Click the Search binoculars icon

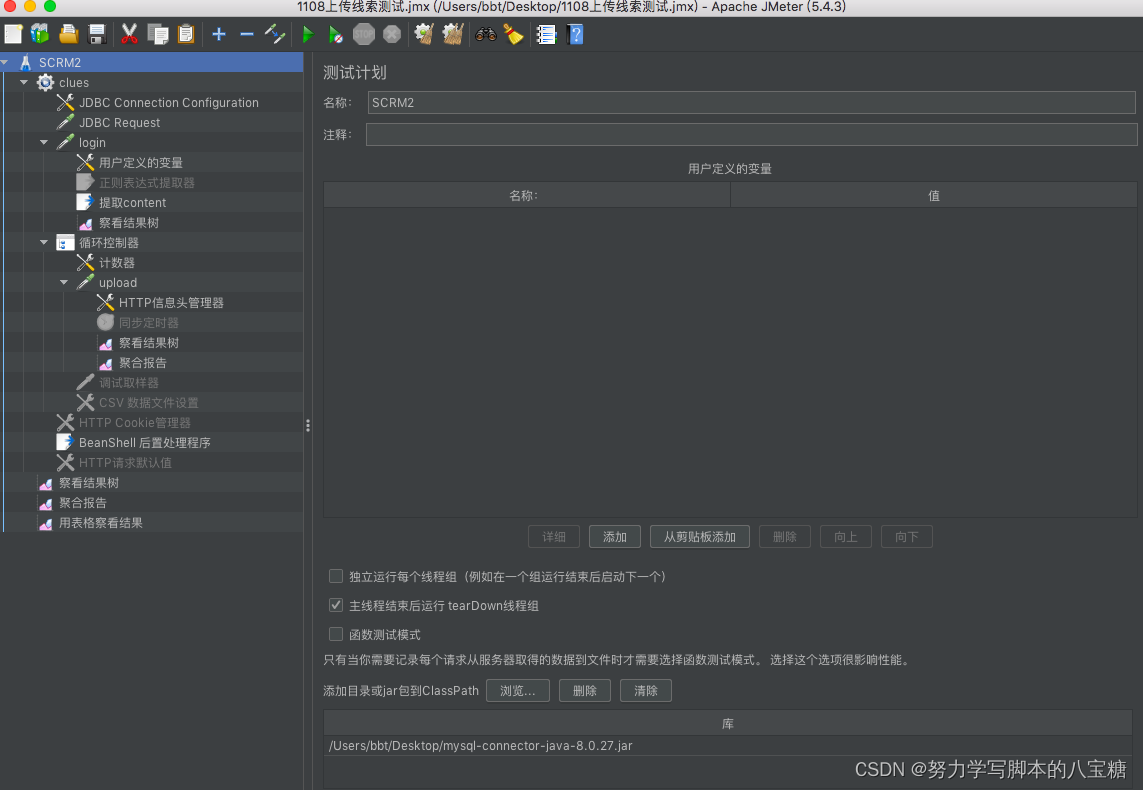(x=485, y=34)
